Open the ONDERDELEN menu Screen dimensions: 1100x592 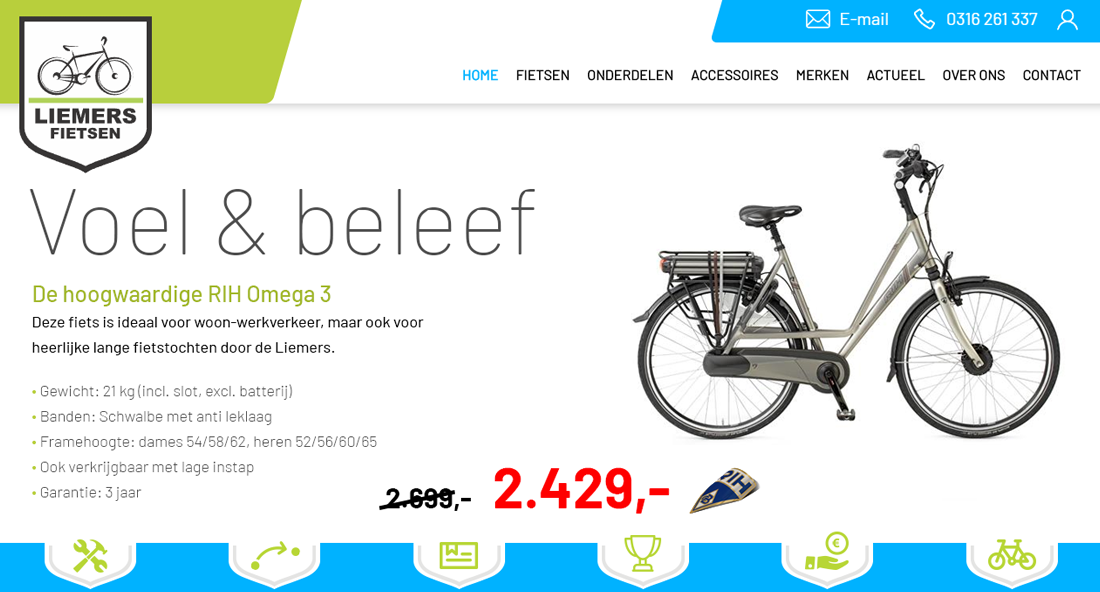tap(630, 75)
